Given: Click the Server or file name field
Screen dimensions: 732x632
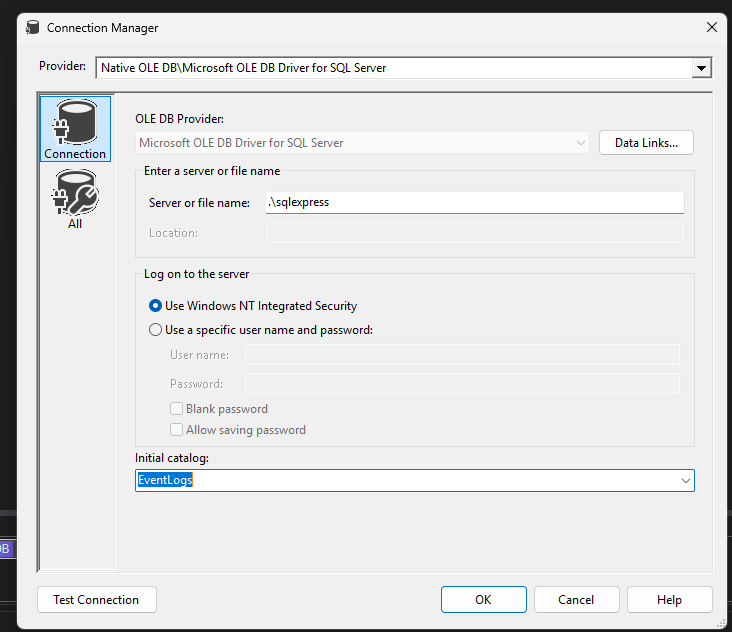Looking at the screenshot, I should click(474, 202).
